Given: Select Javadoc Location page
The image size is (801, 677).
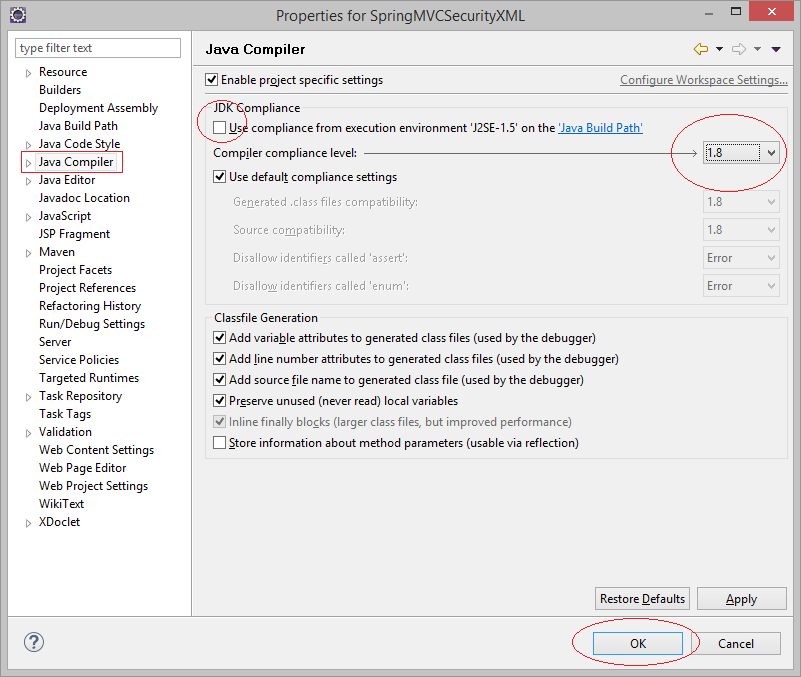Looking at the screenshot, I should click(x=84, y=198).
